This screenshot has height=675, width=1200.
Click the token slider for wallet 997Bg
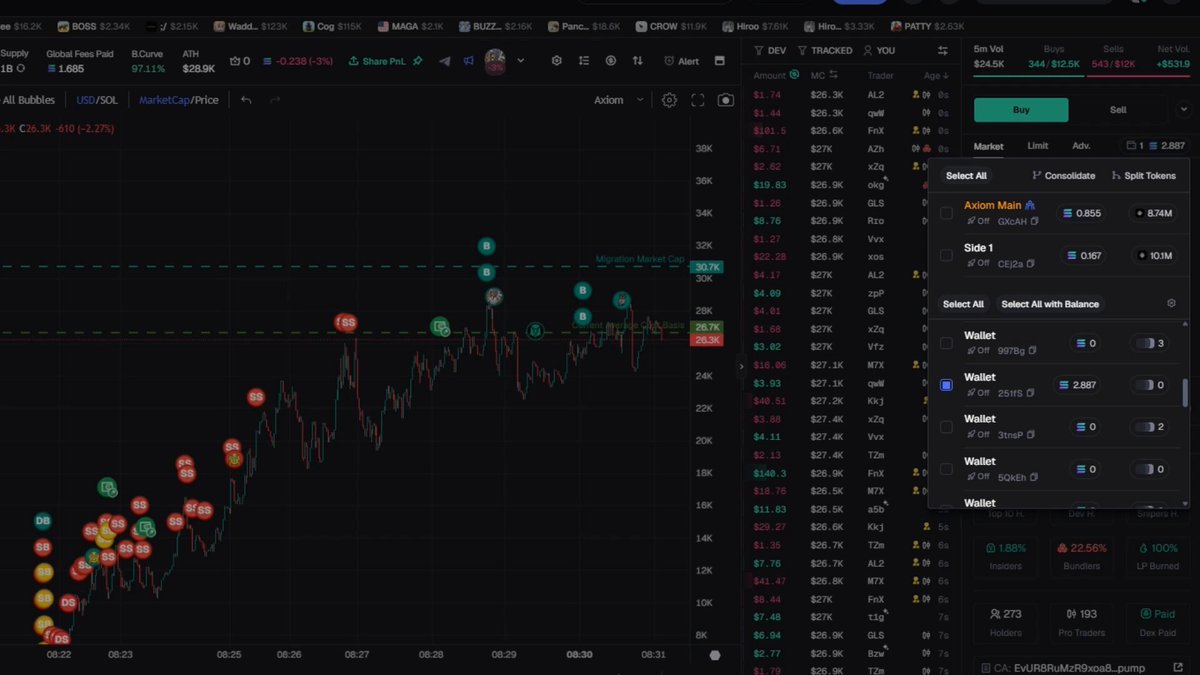click(1148, 344)
